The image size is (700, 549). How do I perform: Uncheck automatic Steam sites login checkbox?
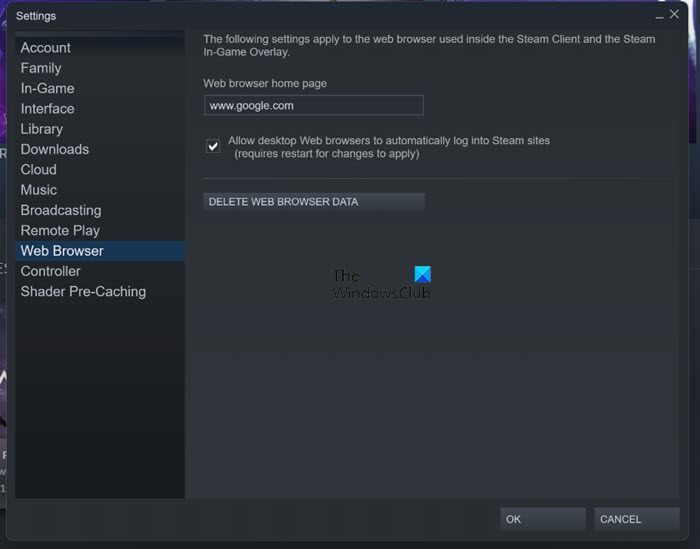(213, 146)
